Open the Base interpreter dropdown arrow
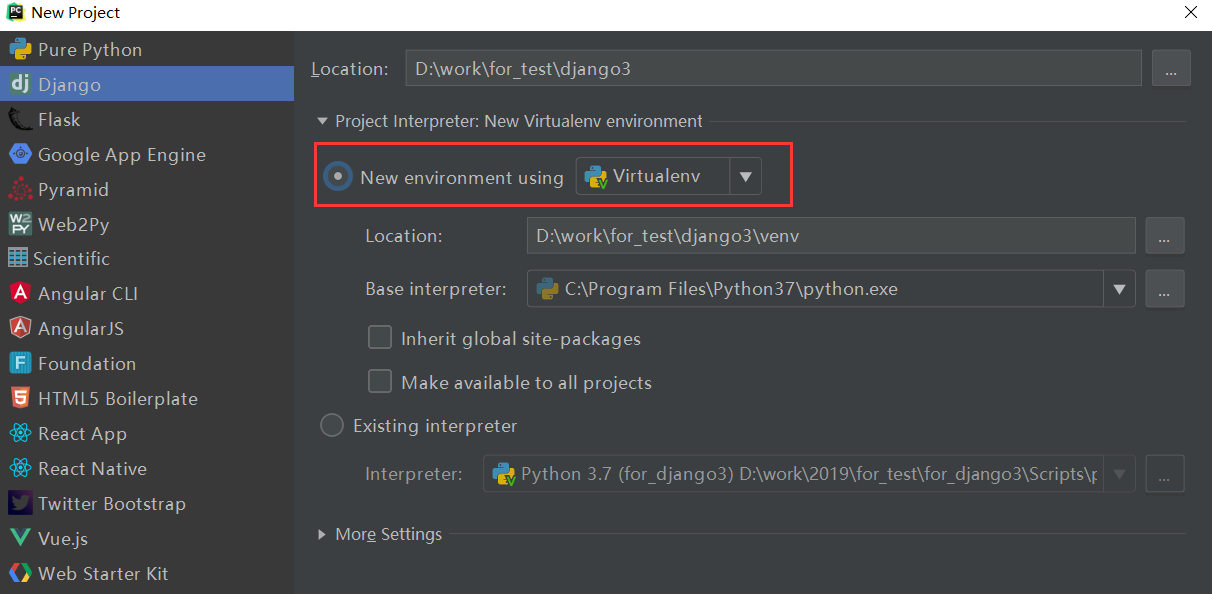 point(1119,290)
